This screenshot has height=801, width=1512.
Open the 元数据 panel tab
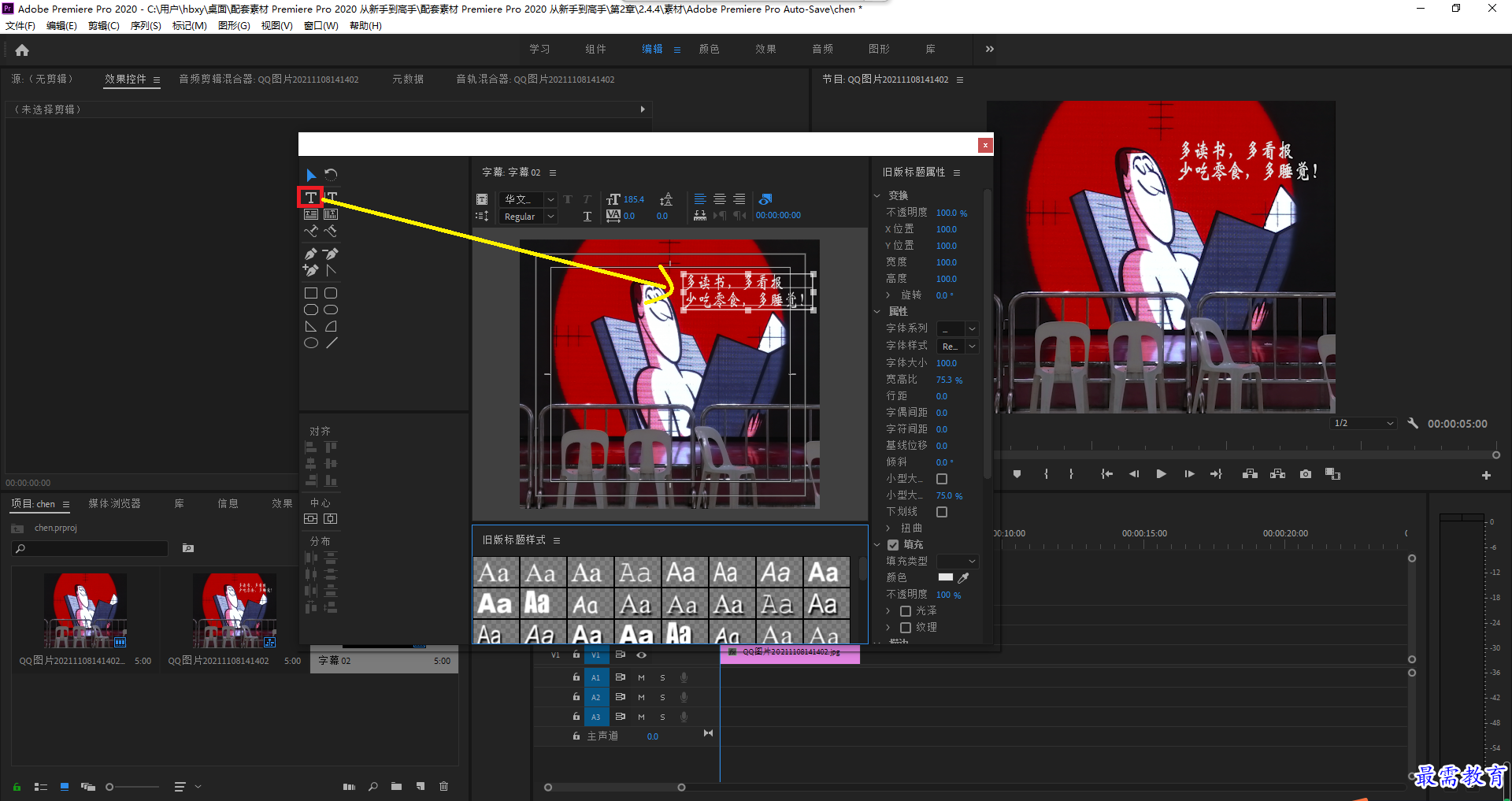[408, 80]
